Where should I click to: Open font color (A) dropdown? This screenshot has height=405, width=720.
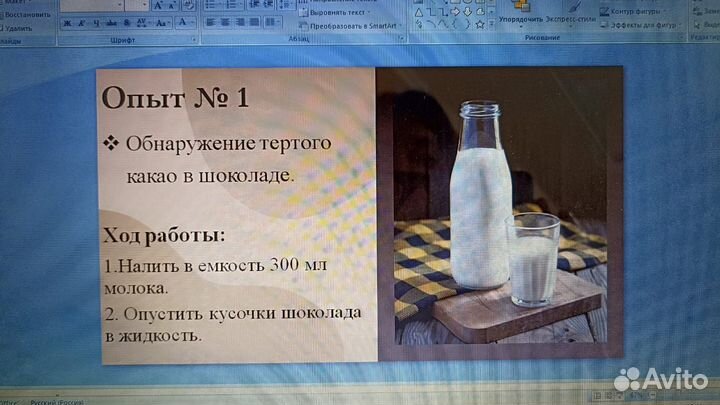(186, 22)
